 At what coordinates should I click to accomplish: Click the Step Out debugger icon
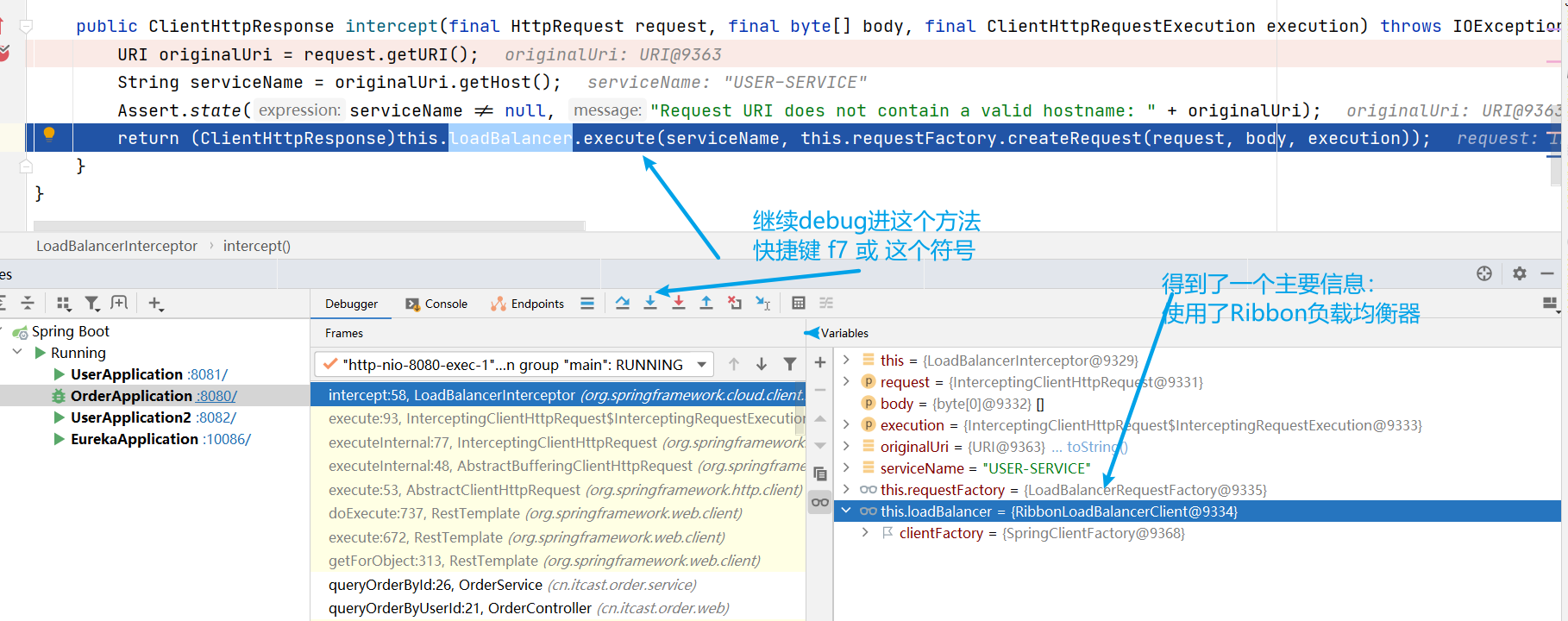tap(706, 303)
